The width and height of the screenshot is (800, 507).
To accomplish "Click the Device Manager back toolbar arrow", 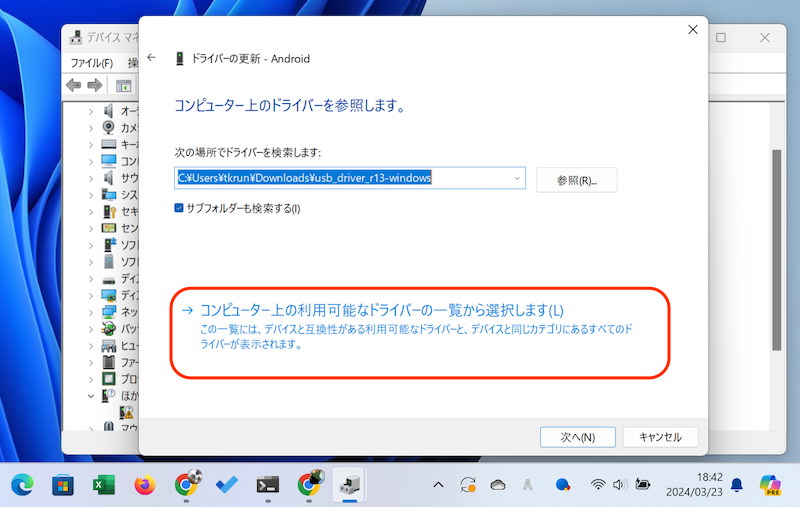I will [74, 86].
